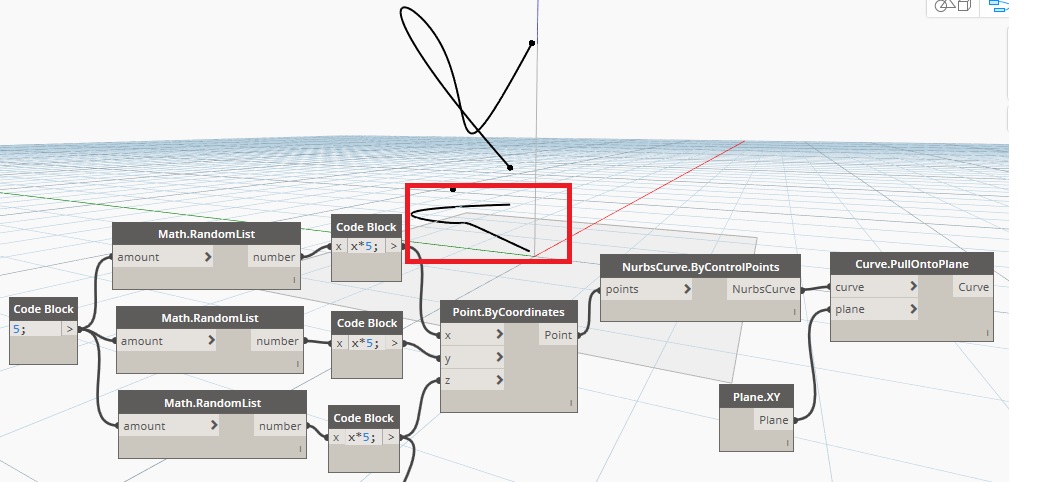
Task: Select the Curve.PullOntoPlane node header
Action: coord(912,263)
